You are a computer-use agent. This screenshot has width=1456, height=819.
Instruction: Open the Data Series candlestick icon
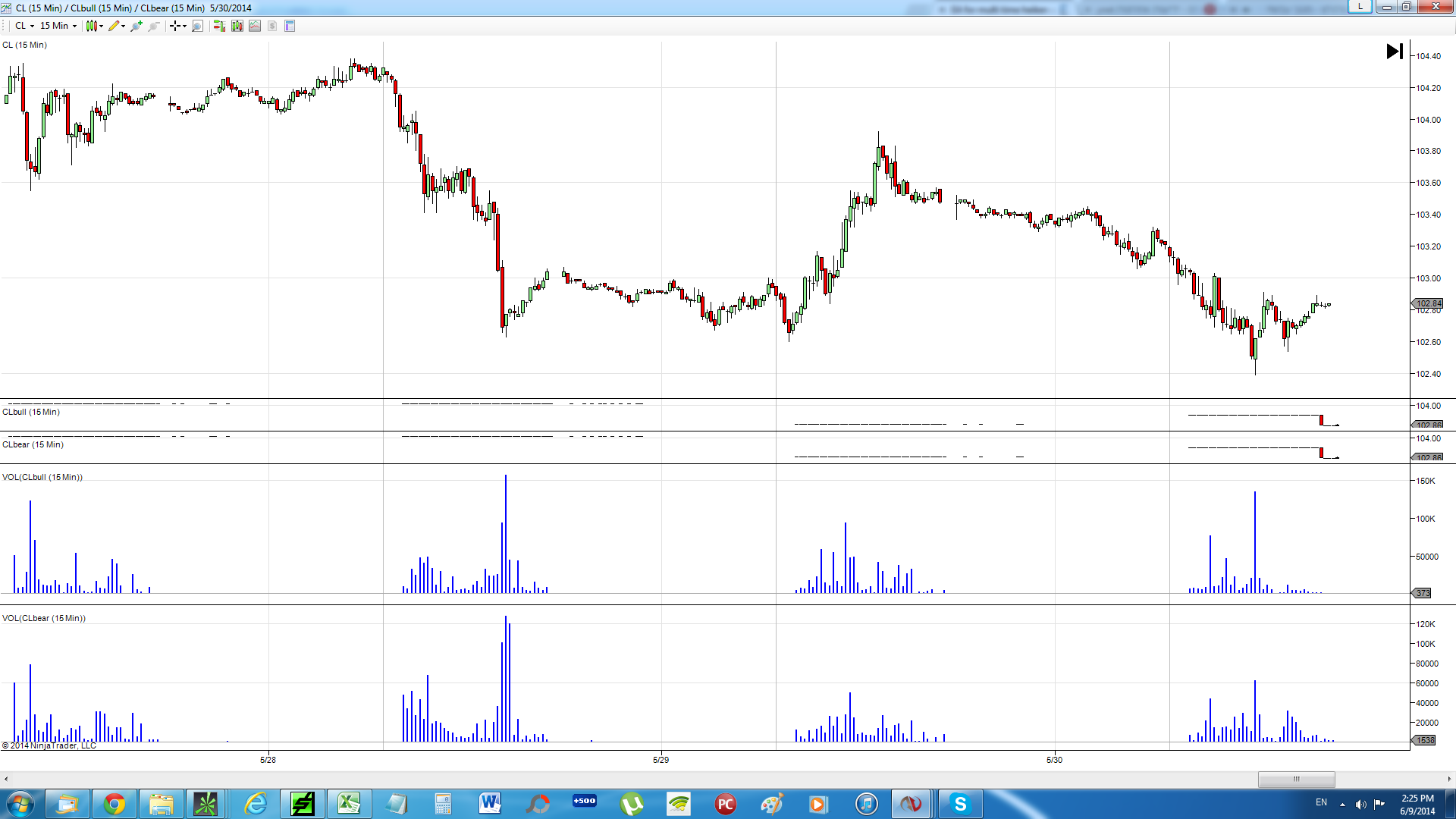click(237, 26)
